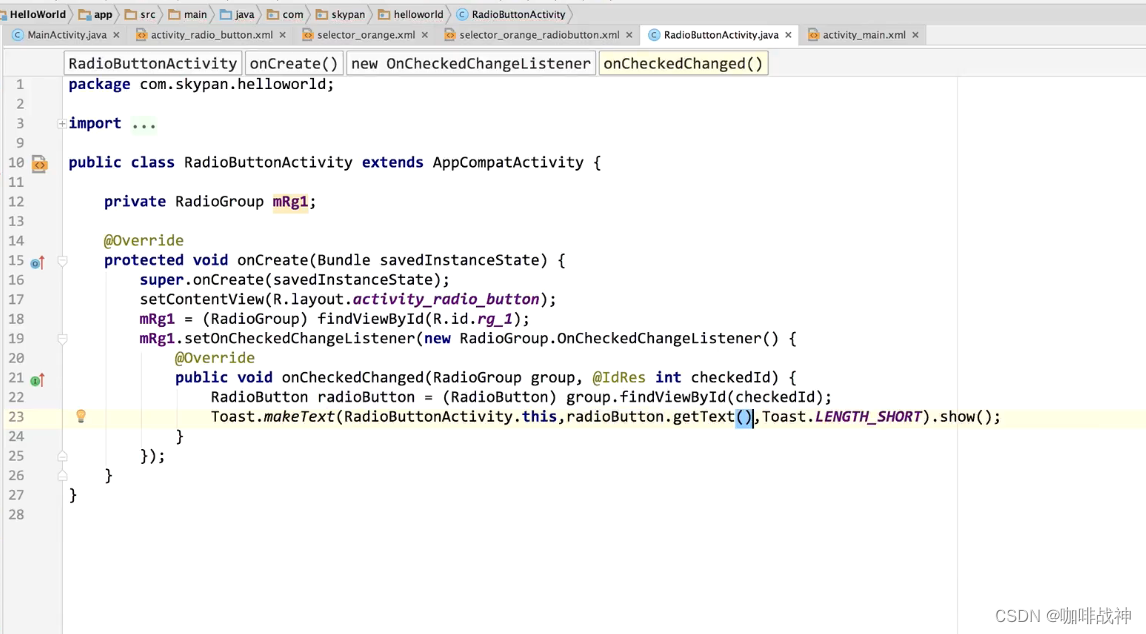Click findViewById(checkedId) on line 22
Screen dimensions: 1146x634
pos(721,397)
